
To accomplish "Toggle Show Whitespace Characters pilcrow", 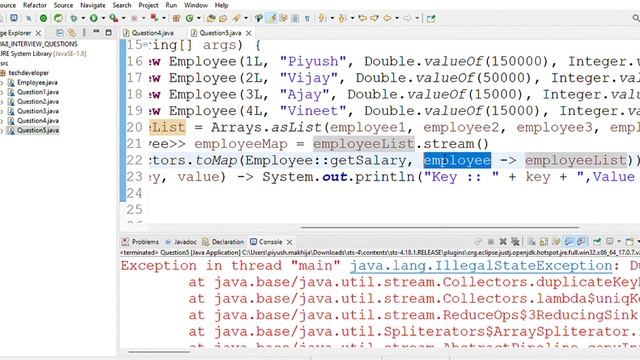I will point(307,18).
